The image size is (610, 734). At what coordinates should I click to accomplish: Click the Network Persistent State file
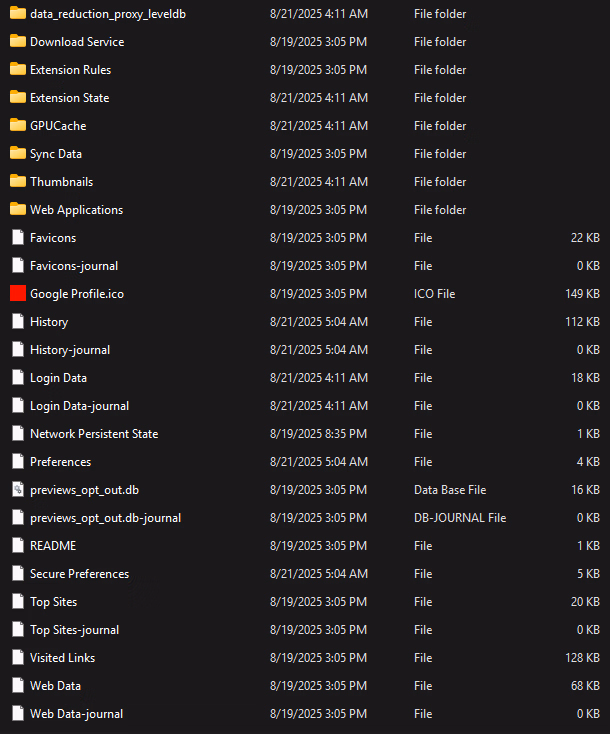pyautogui.click(x=93, y=434)
